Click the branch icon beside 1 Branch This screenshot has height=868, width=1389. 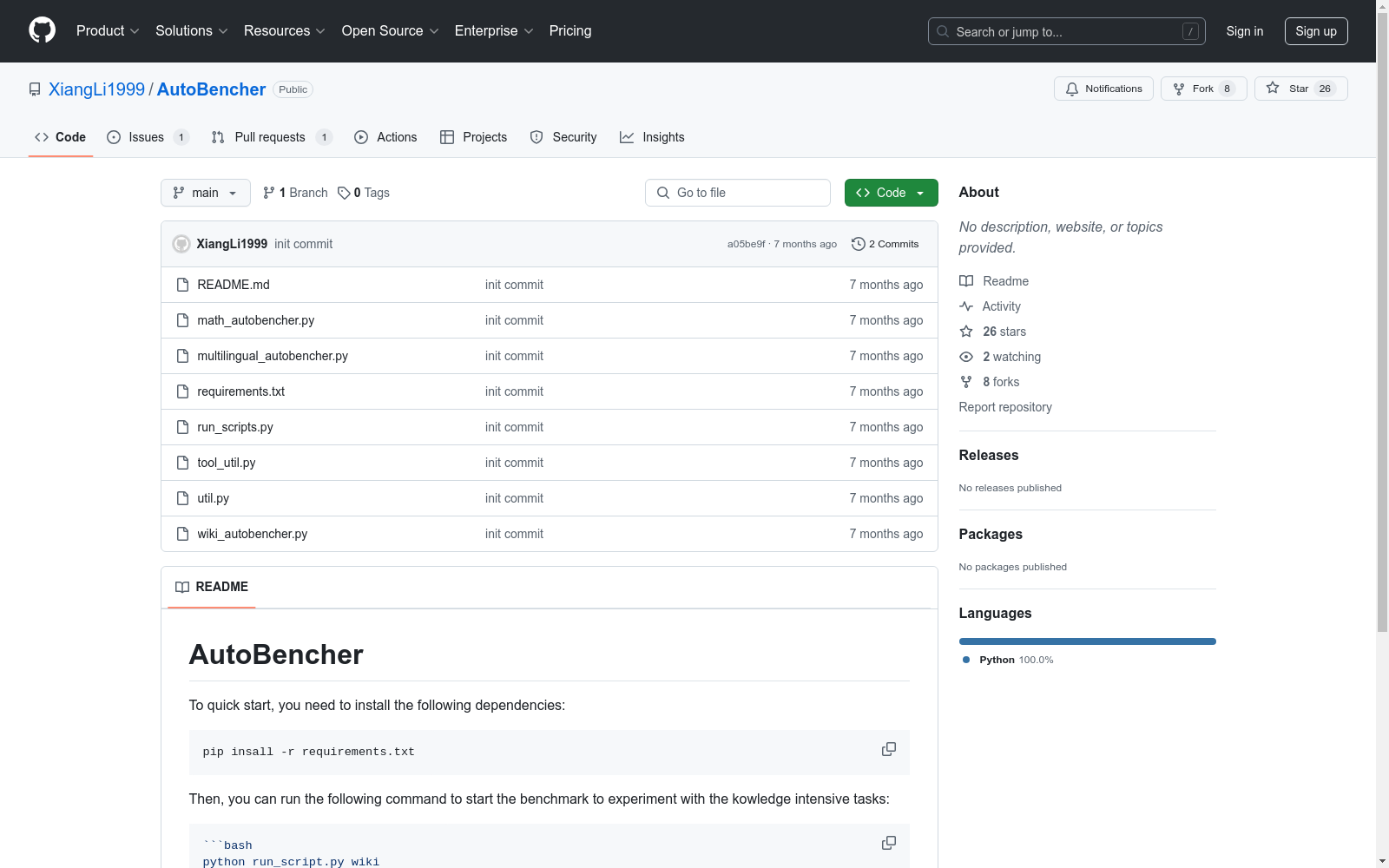coord(269,193)
